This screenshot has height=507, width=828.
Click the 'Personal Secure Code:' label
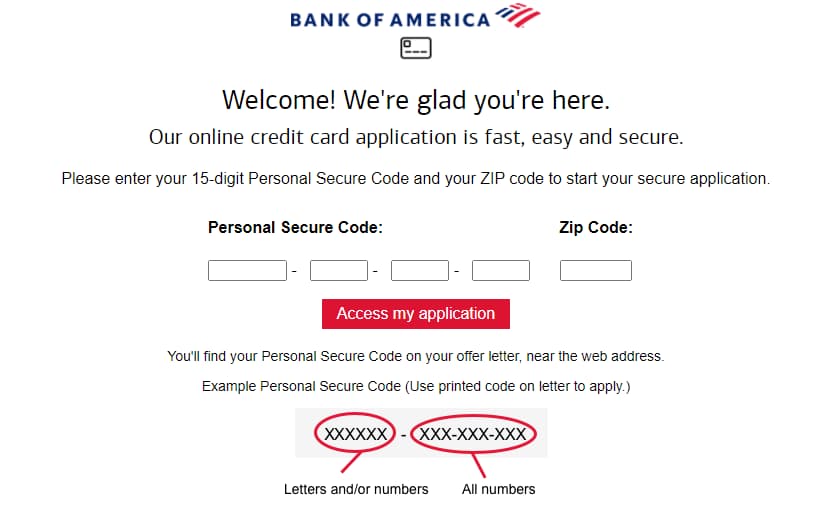click(x=295, y=227)
